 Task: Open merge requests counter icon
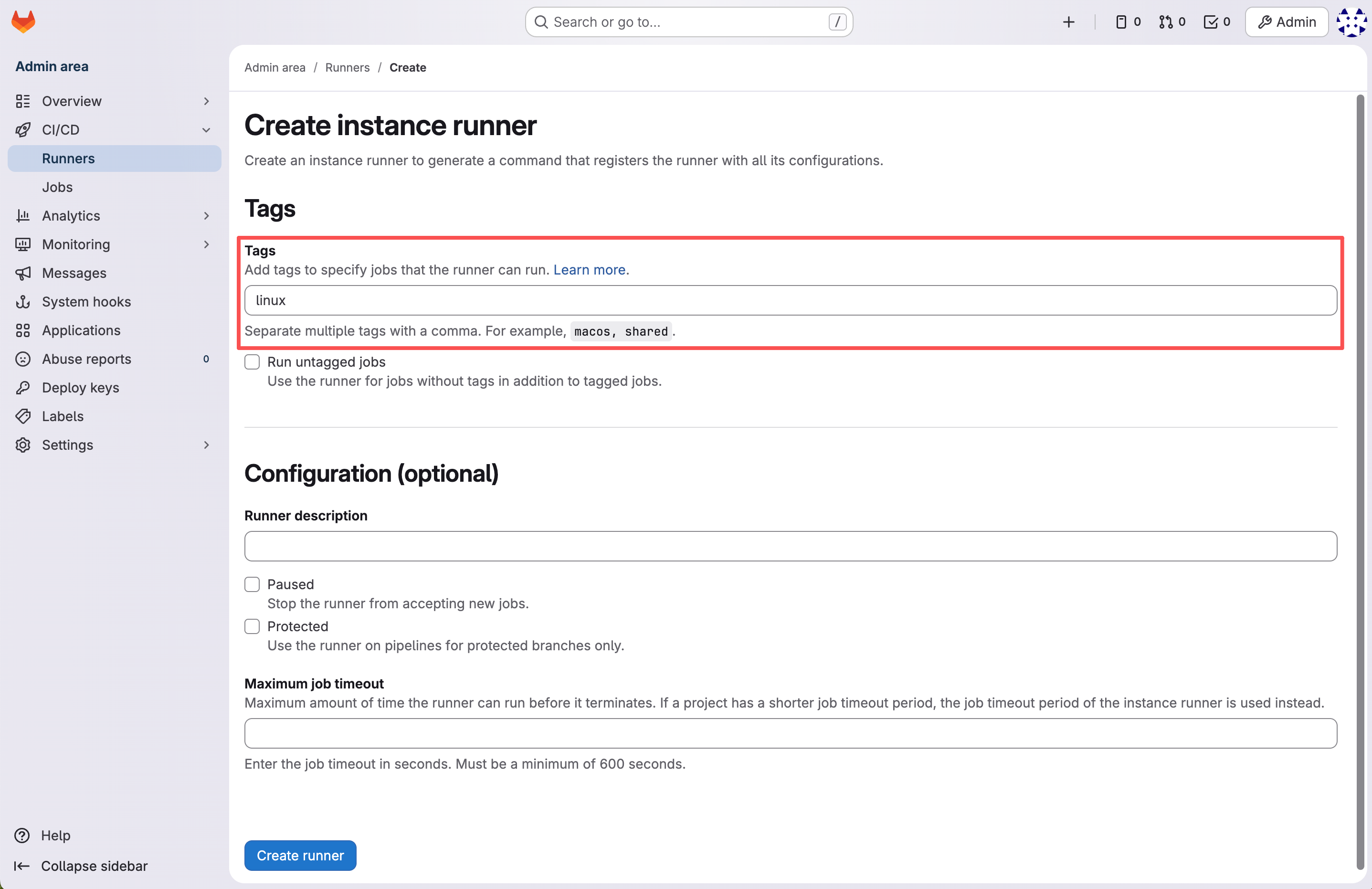[x=1172, y=22]
